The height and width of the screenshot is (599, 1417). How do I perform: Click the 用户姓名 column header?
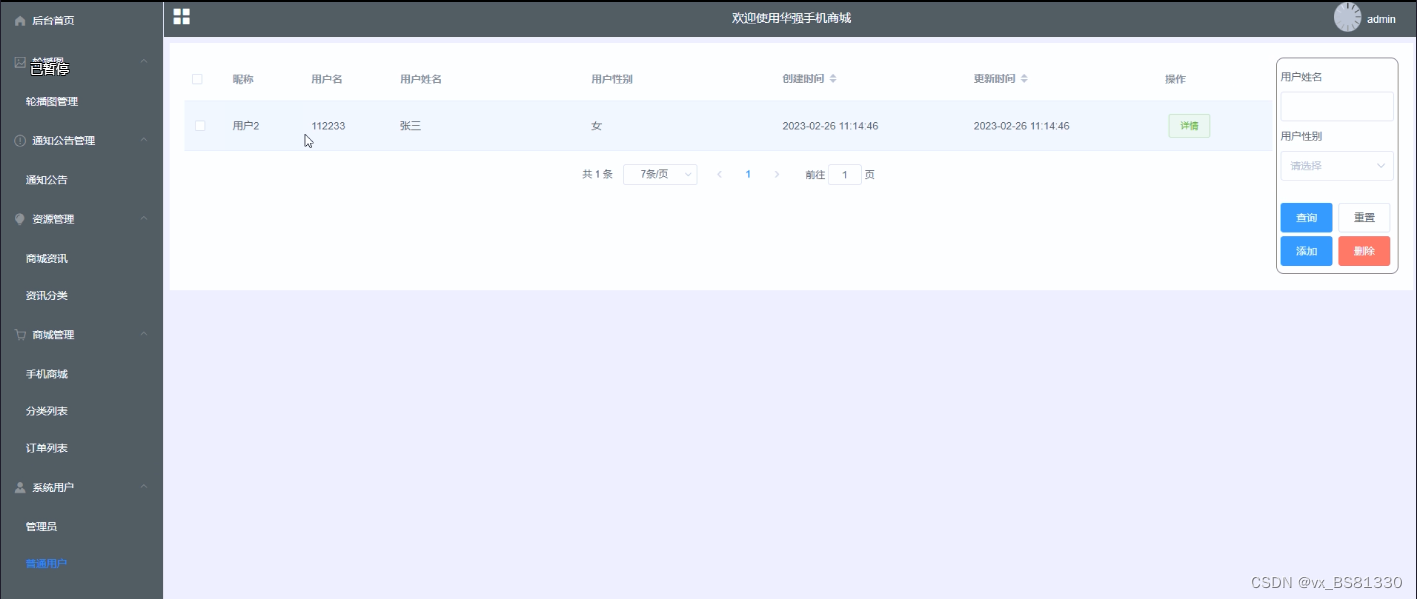tap(421, 79)
